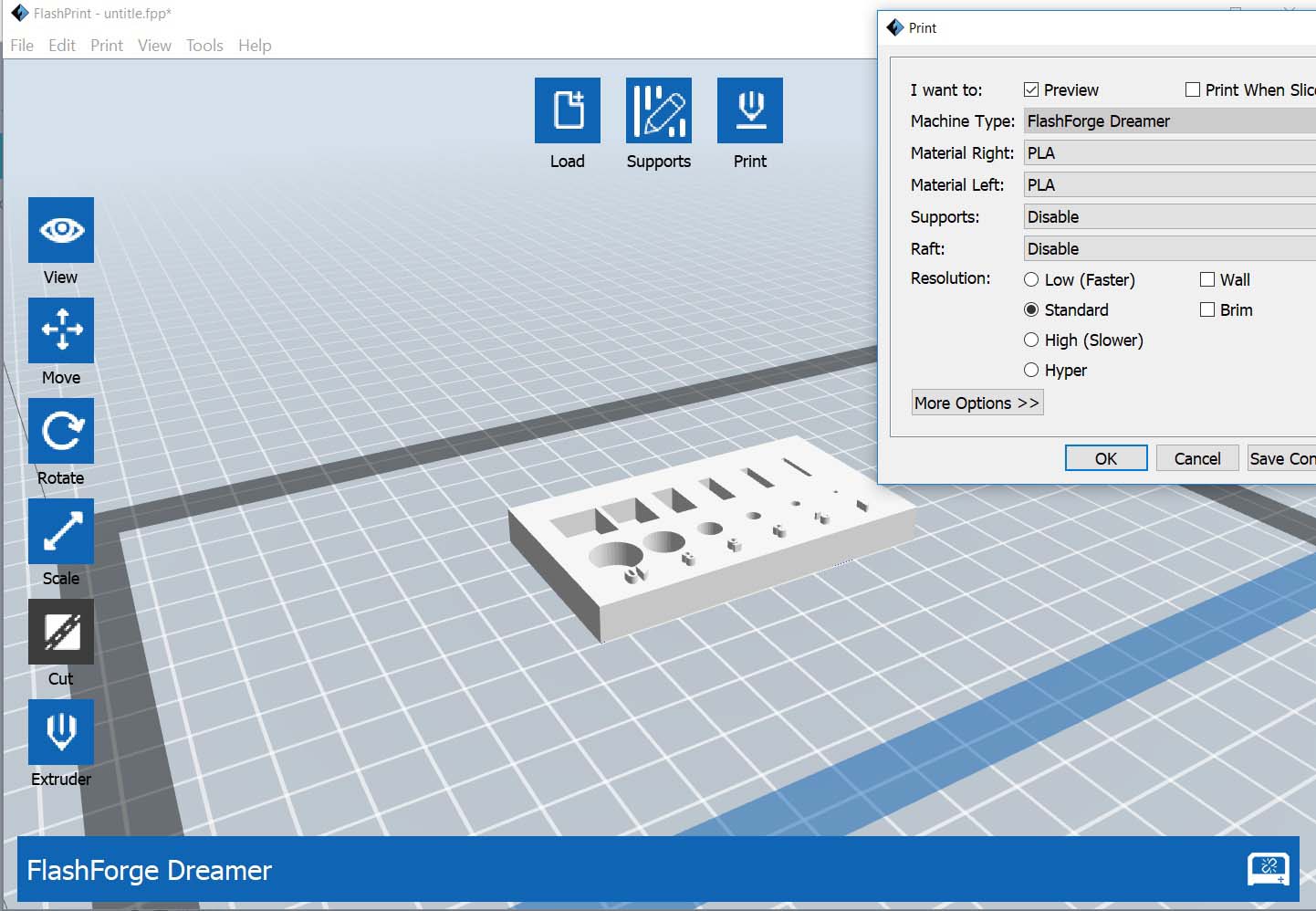Open the Edit menu
Viewport: 1316px width, 911px height.
(x=62, y=45)
